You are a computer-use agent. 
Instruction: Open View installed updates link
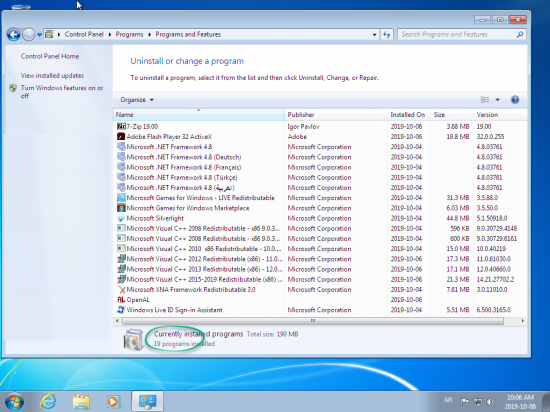pyautogui.click(x=52, y=75)
